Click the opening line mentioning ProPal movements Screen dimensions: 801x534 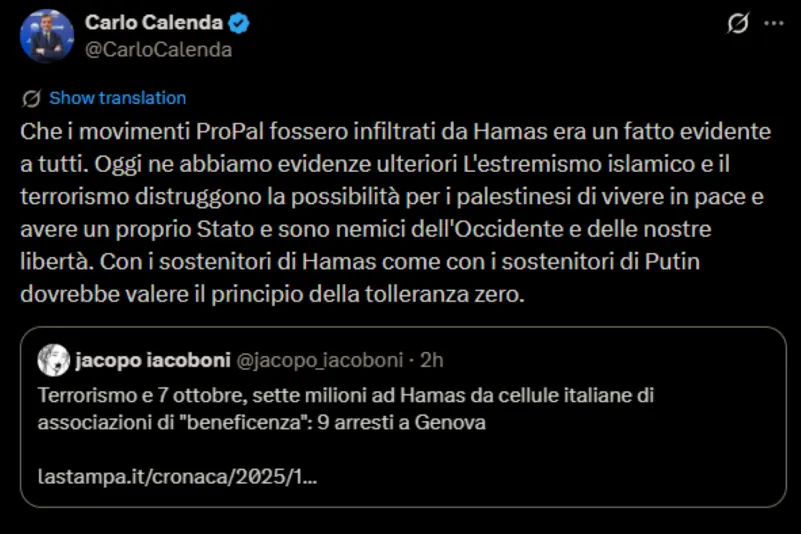pyautogui.click(x=395, y=132)
